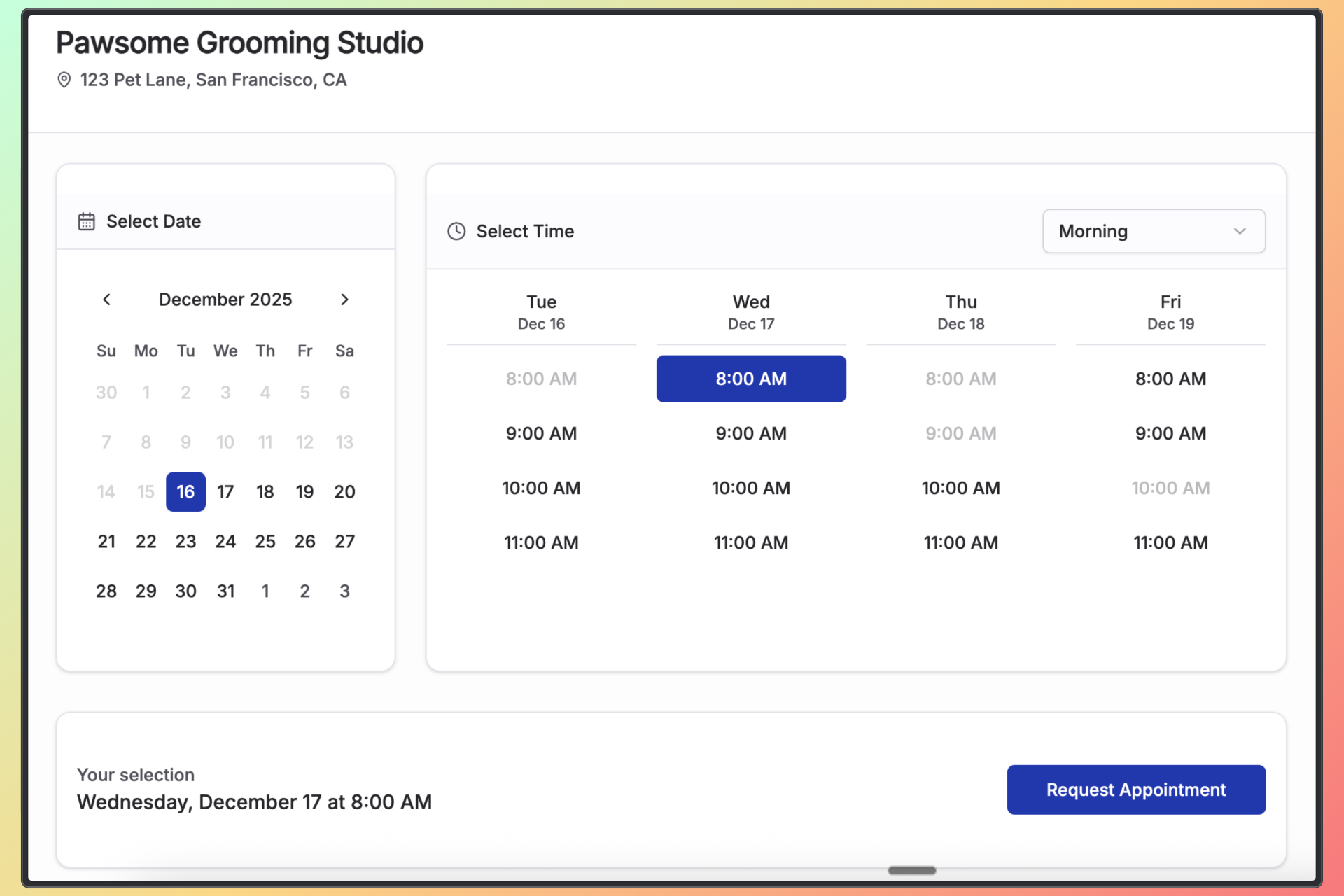Select the 9:00 AM slot on Tuesday Dec 16
Image resolution: width=1344 pixels, height=896 pixels.
541,433
